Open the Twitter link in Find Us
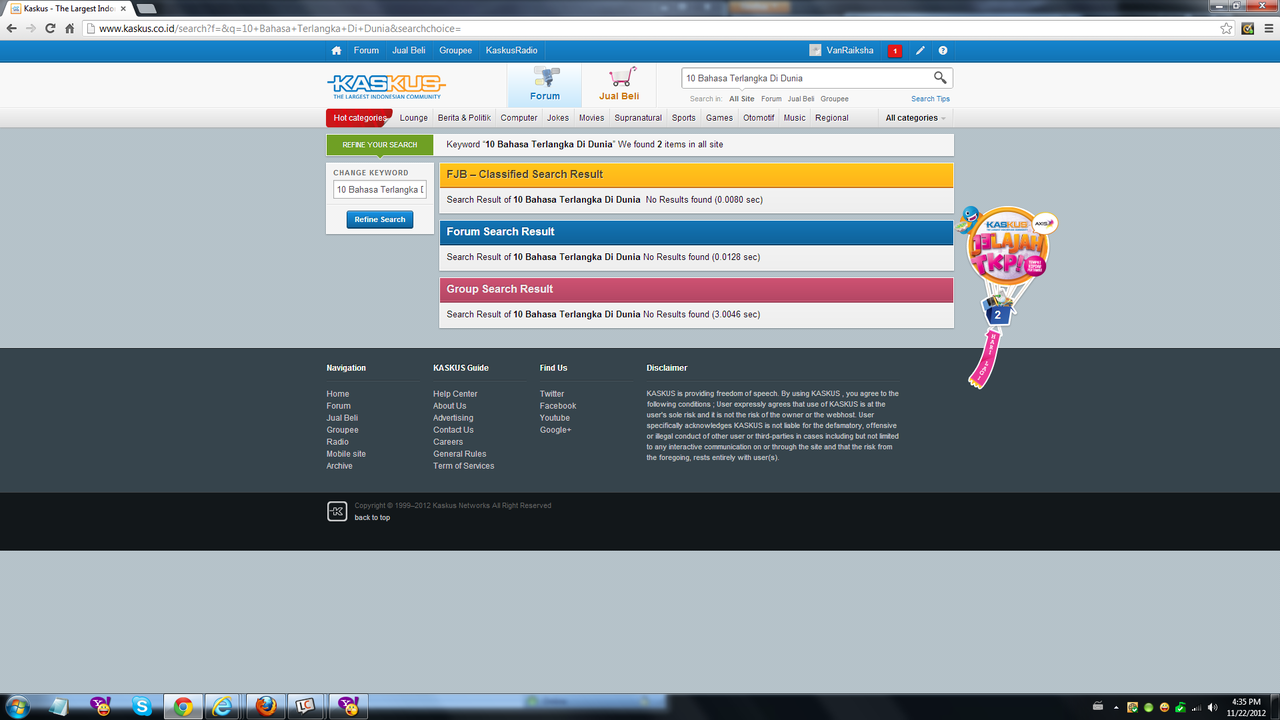1280x720 pixels. tap(552, 394)
